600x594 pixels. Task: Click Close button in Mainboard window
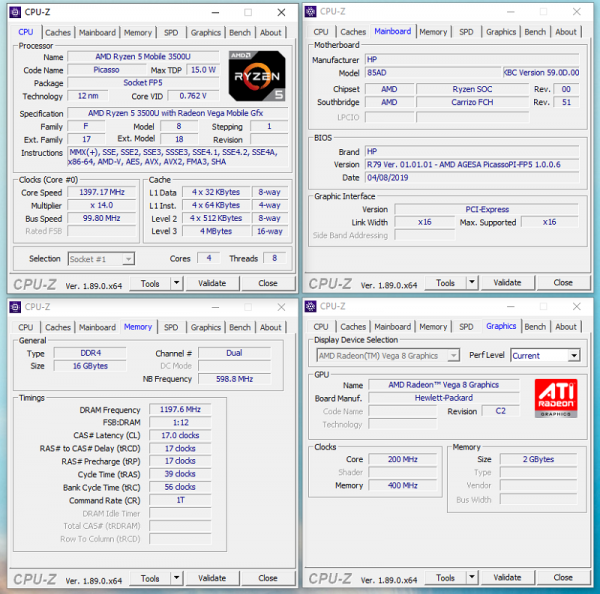[563, 282]
